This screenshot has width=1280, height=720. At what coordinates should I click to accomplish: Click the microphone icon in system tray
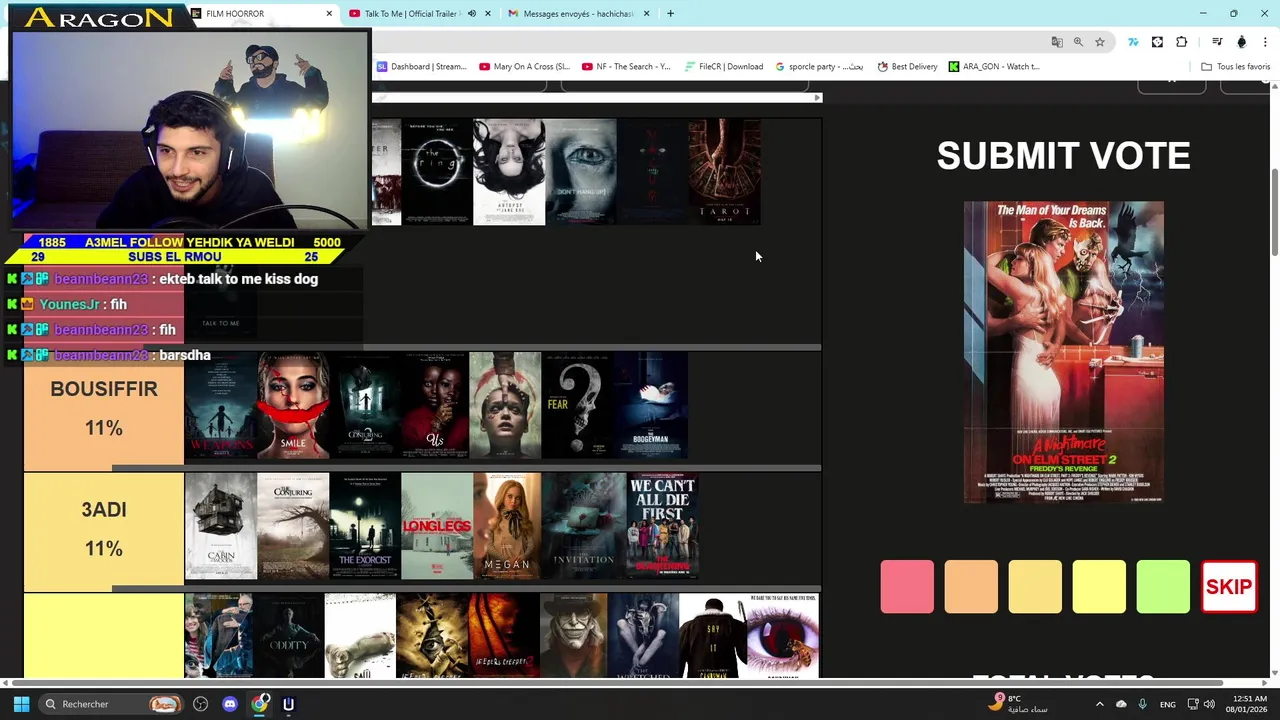pyautogui.click(x=1142, y=704)
